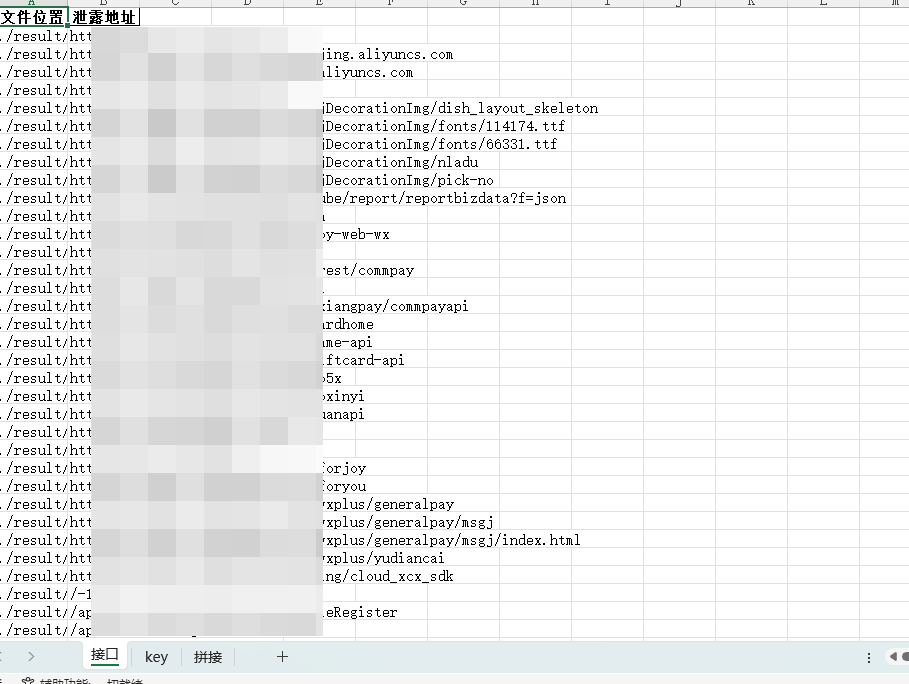Image resolution: width=909 pixels, height=684 pixels.
Task: Switch to the key sheet
Action: point(156,657)
